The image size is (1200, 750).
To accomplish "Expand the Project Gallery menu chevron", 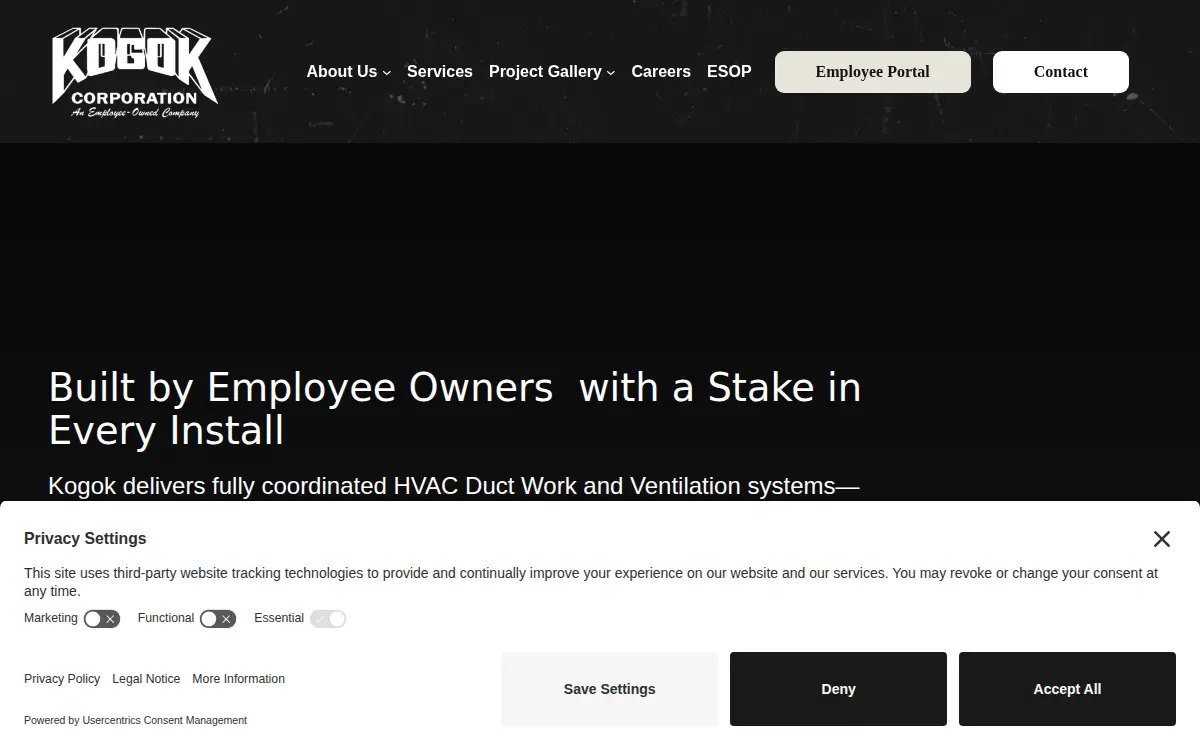I will pyautogui.click(x=611, y=73).
